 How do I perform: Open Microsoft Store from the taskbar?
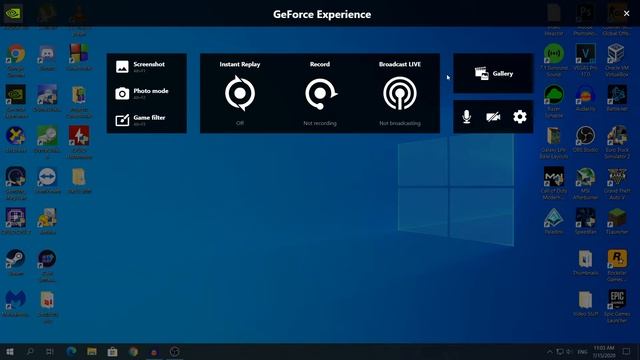(112, 351)
